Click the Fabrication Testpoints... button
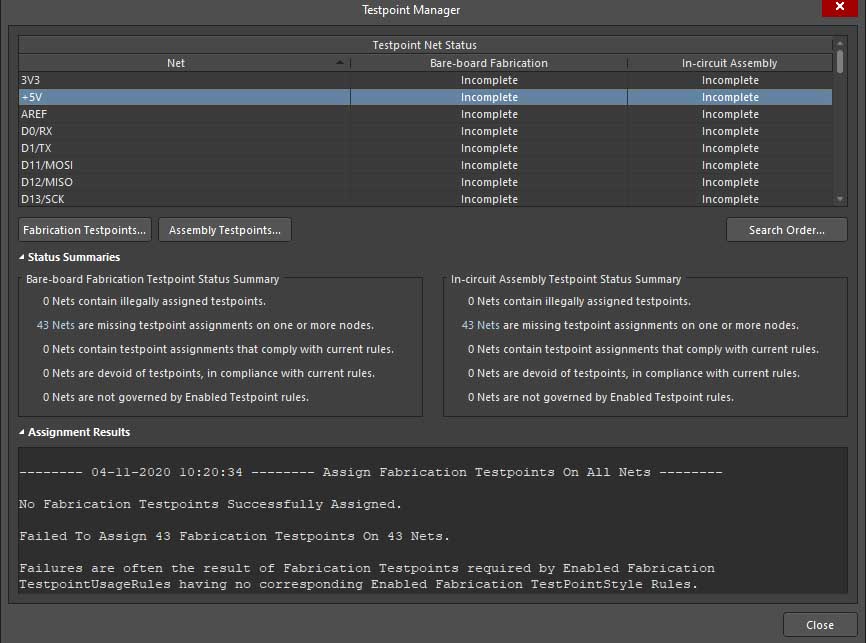This screenshot has width=866, height=643. click(85, 230)
